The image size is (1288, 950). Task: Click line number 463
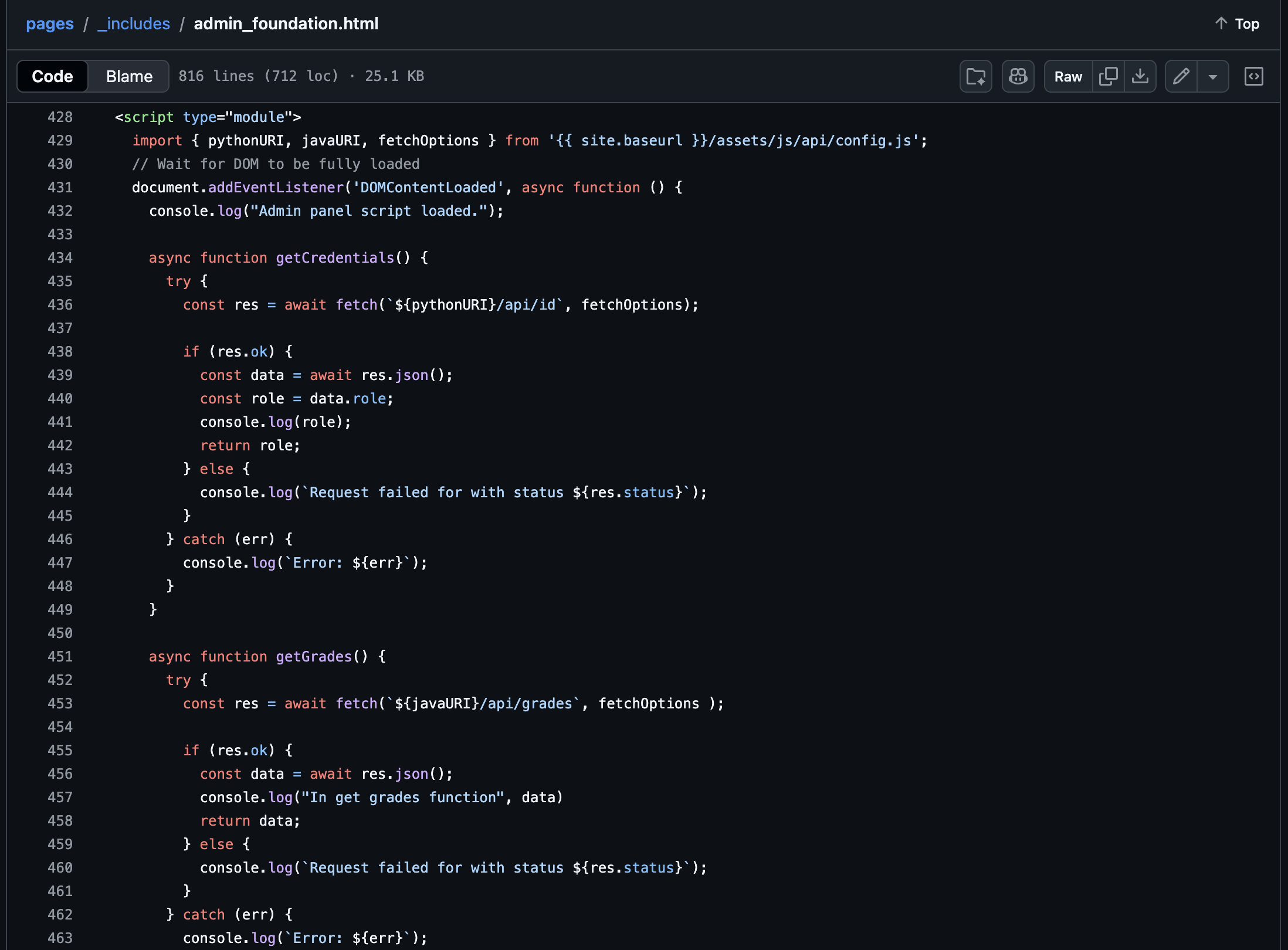pos(60,938)
